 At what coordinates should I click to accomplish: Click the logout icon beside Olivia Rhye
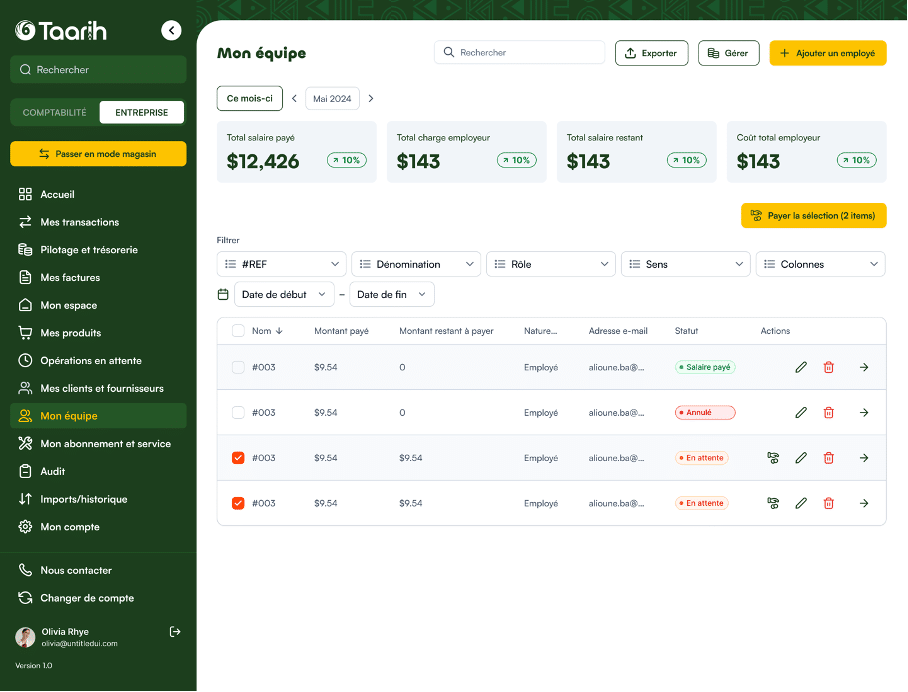pos(175,632)
